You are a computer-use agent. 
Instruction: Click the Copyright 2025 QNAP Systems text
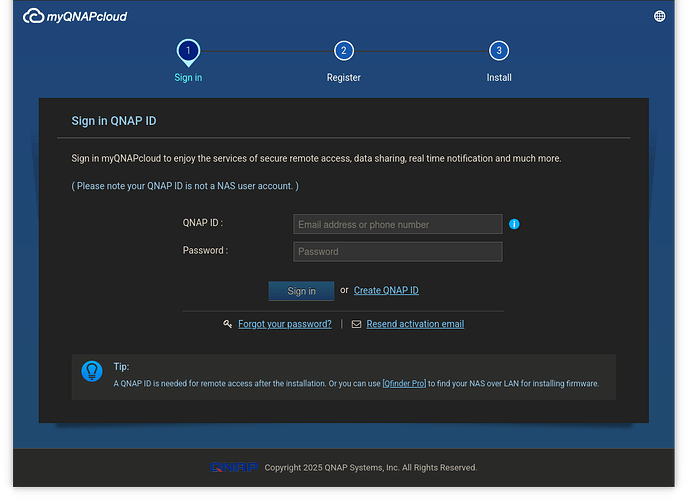pyautogui.click(x=371, y=468)
